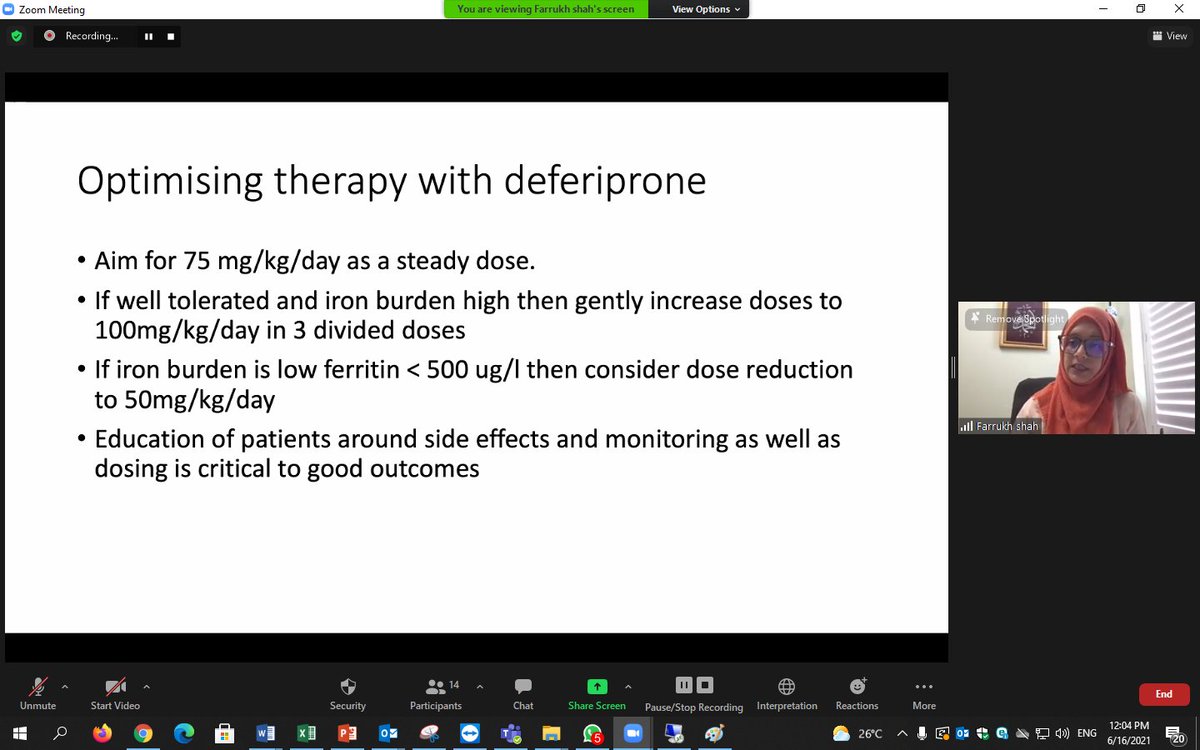
Task: Click the ENG language indicator
Action: [x=1087, y=733]
